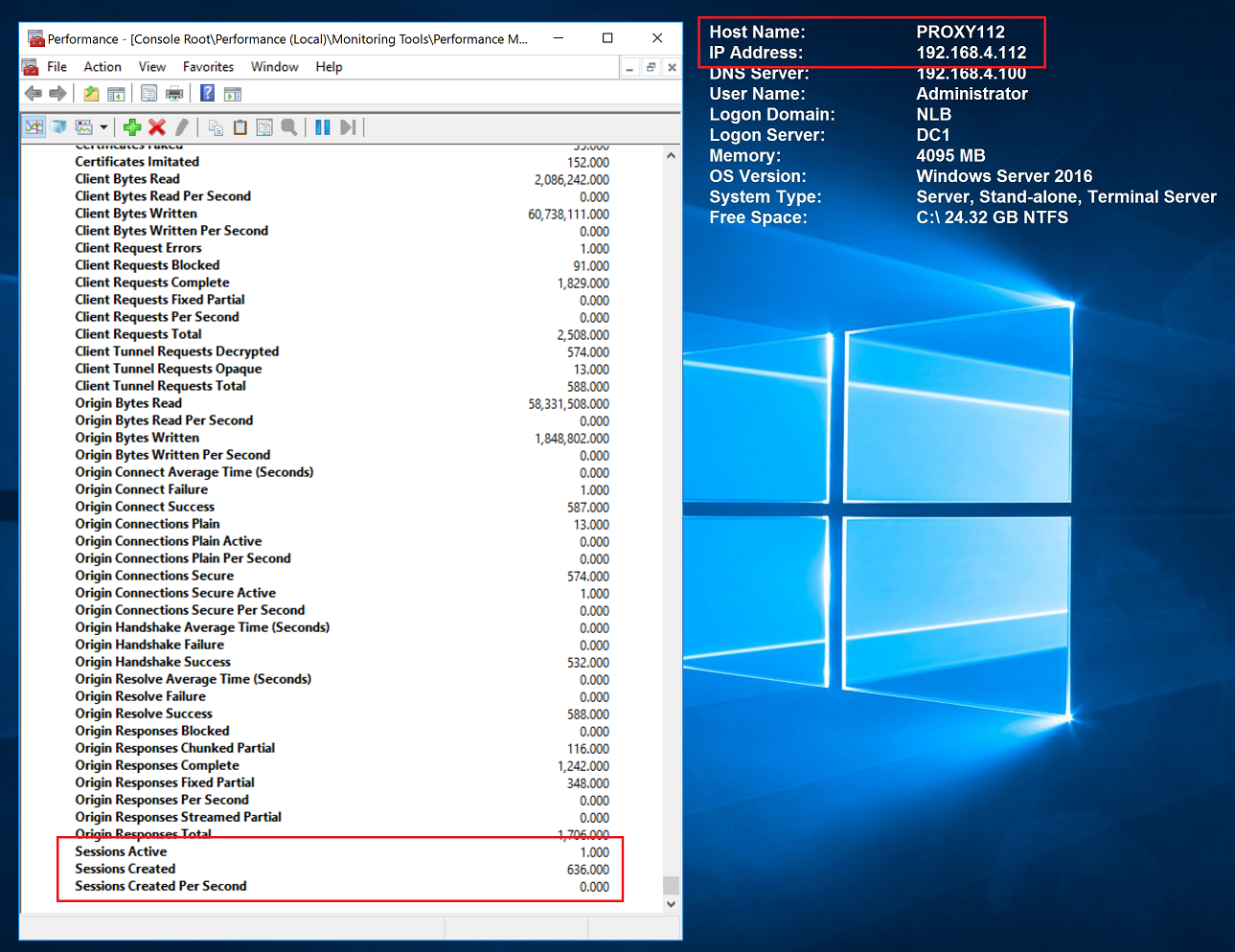Click the Freeze Display pause icon
The image size is (1235, 952).
(x=323, y=126)
